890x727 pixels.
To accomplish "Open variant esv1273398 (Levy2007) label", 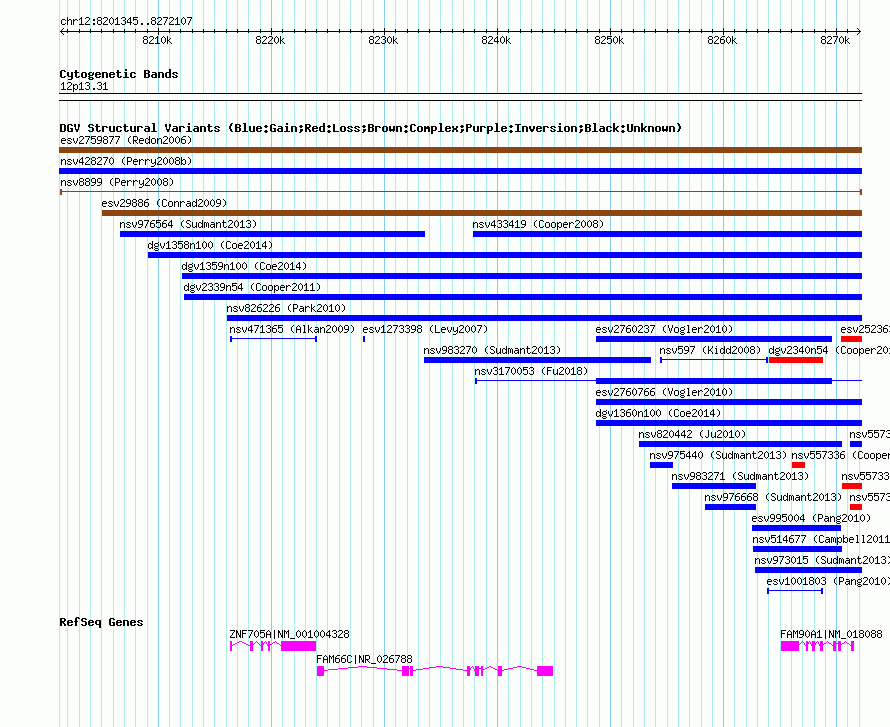I will pos(425,329).
